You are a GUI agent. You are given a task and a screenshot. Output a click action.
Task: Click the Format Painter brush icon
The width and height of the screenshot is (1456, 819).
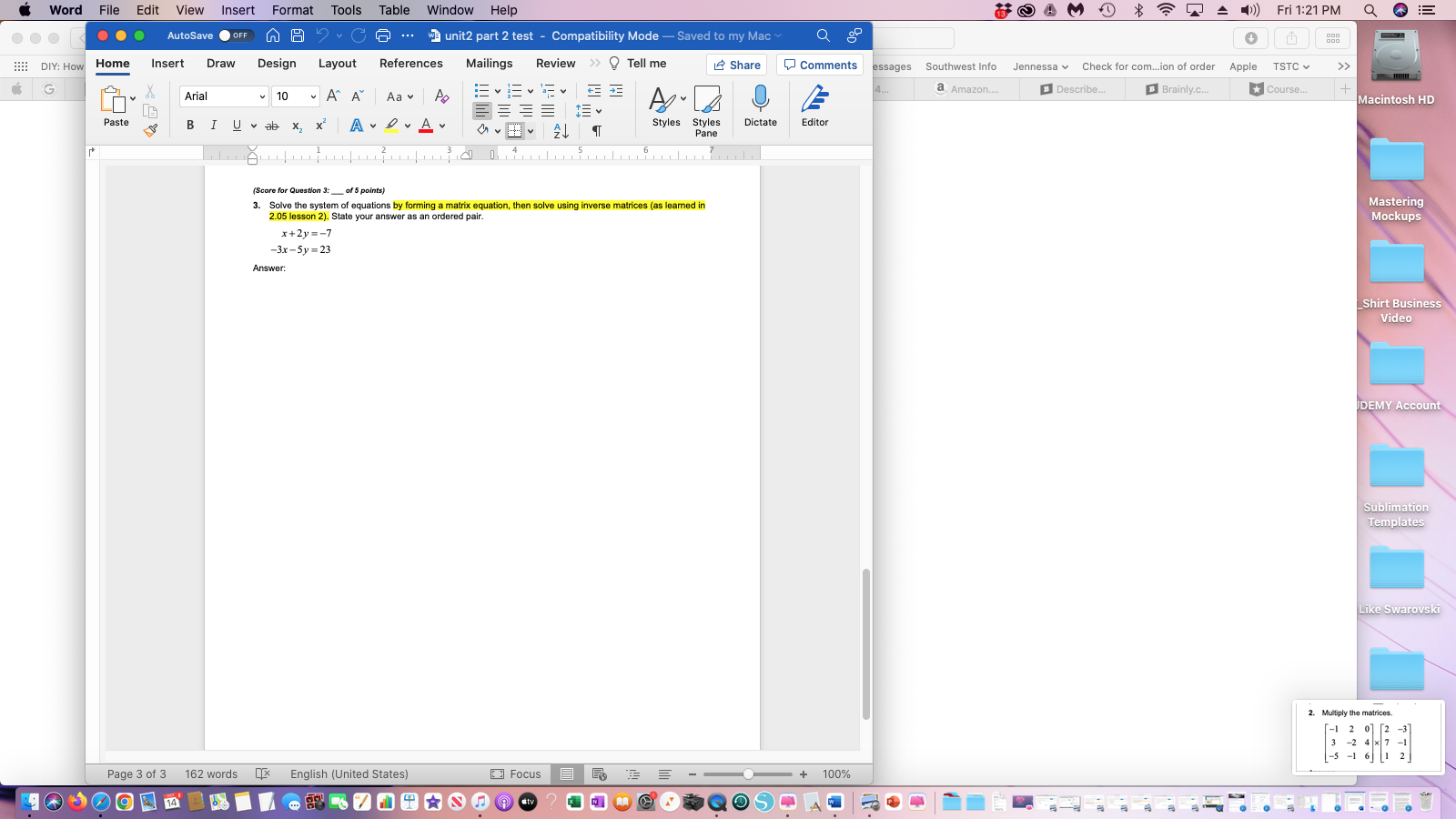tap(150, 130)
